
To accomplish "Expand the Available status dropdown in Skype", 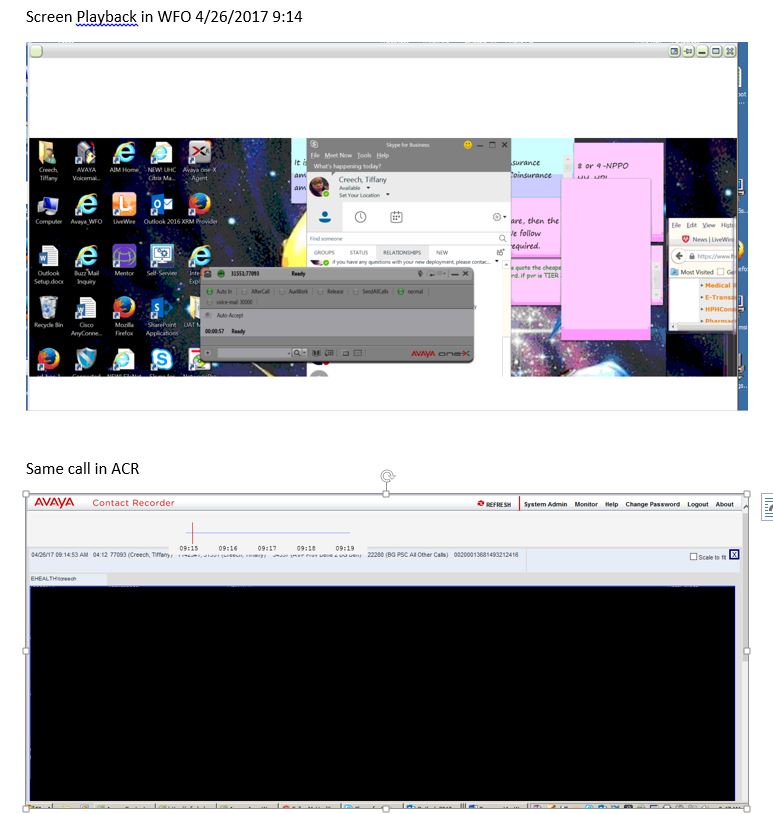I will pos(368,188).
